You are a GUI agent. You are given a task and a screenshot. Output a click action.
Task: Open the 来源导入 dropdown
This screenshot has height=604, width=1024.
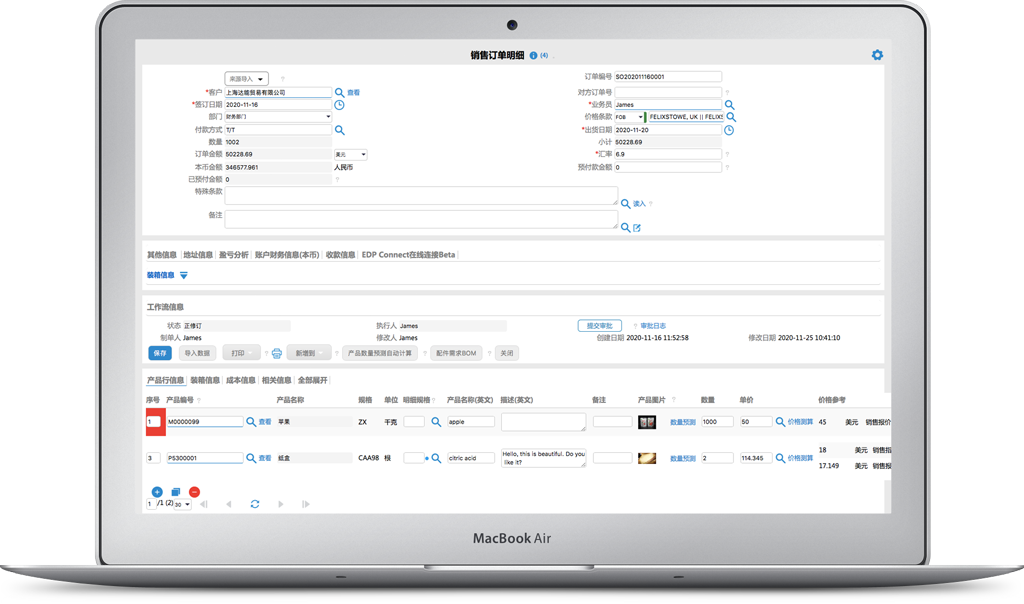point(246,78)
